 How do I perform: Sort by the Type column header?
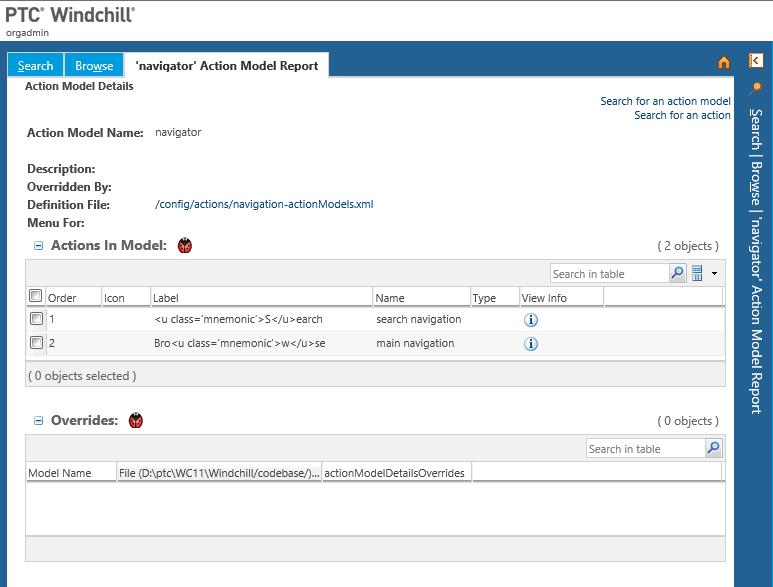point(495,298)
